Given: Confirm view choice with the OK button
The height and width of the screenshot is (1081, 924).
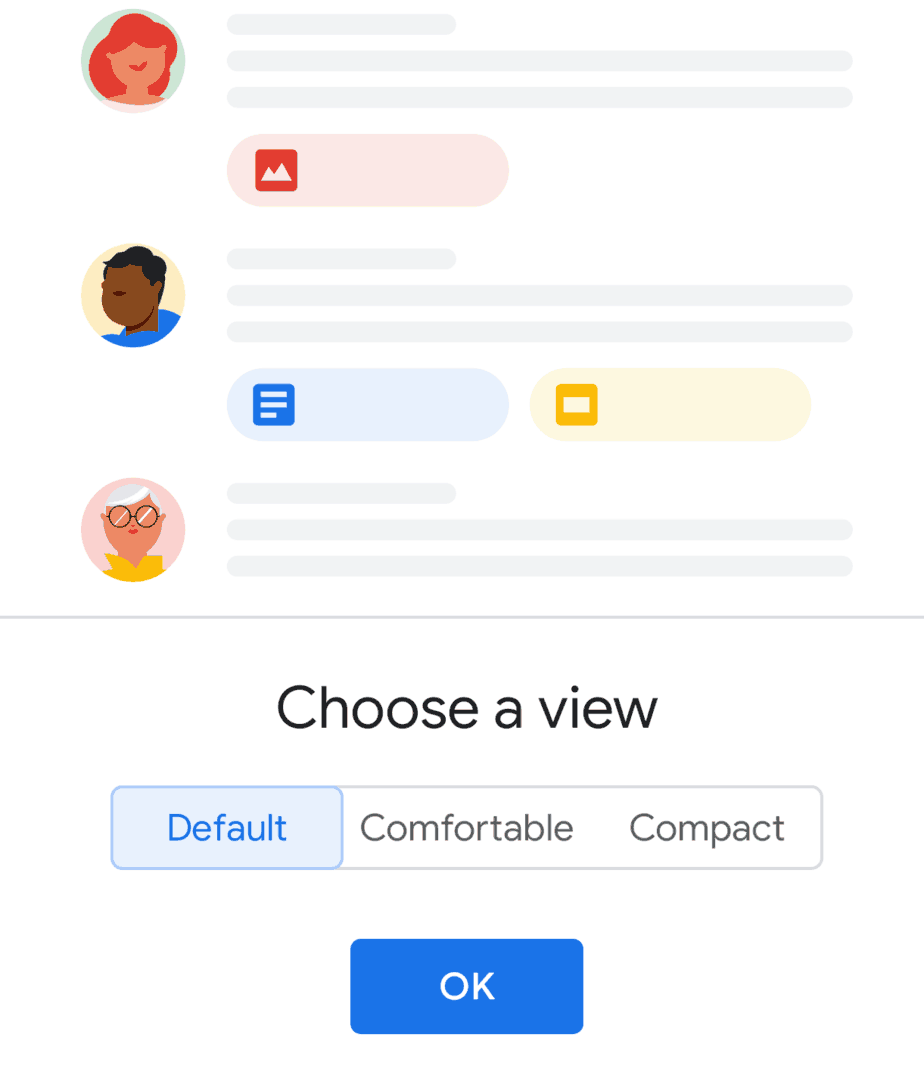Looking at the screenshot, I should [x=467, y=986].
